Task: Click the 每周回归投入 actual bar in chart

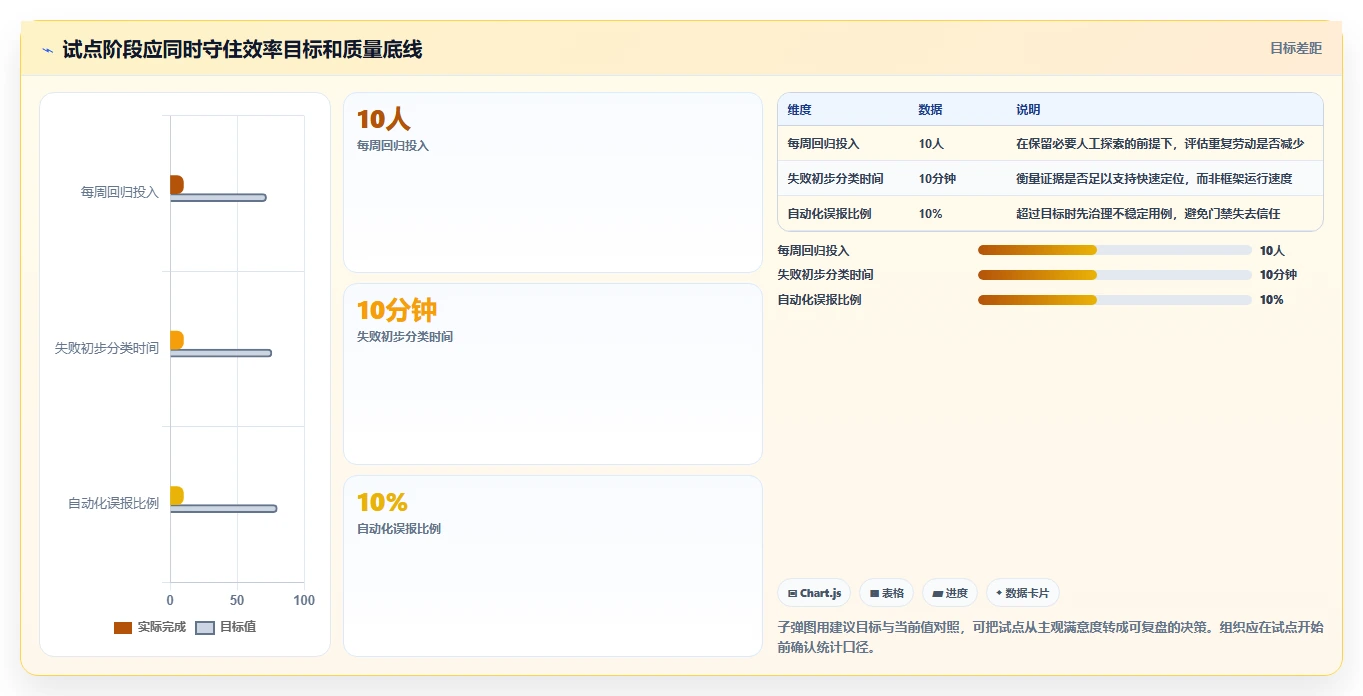Action: (177, 185)
